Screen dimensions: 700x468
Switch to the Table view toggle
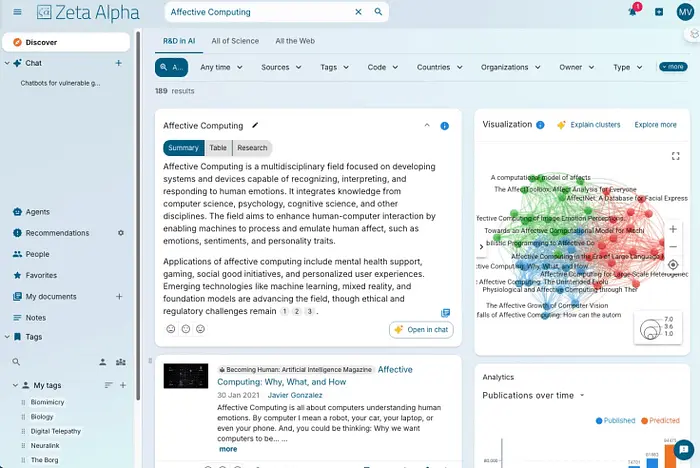[218, 148]
